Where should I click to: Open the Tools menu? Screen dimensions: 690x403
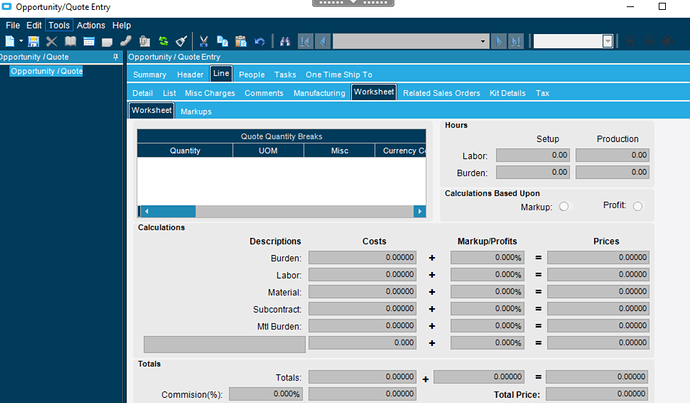point(59,26)
